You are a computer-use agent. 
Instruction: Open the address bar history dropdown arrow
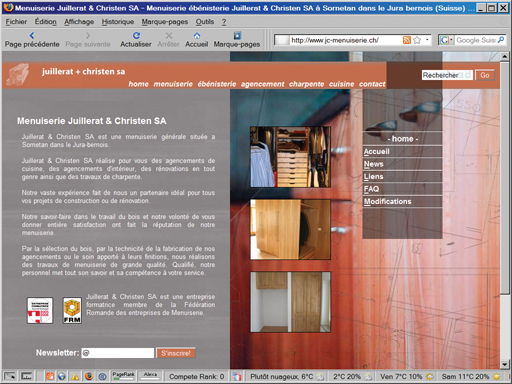click(427, 40)
